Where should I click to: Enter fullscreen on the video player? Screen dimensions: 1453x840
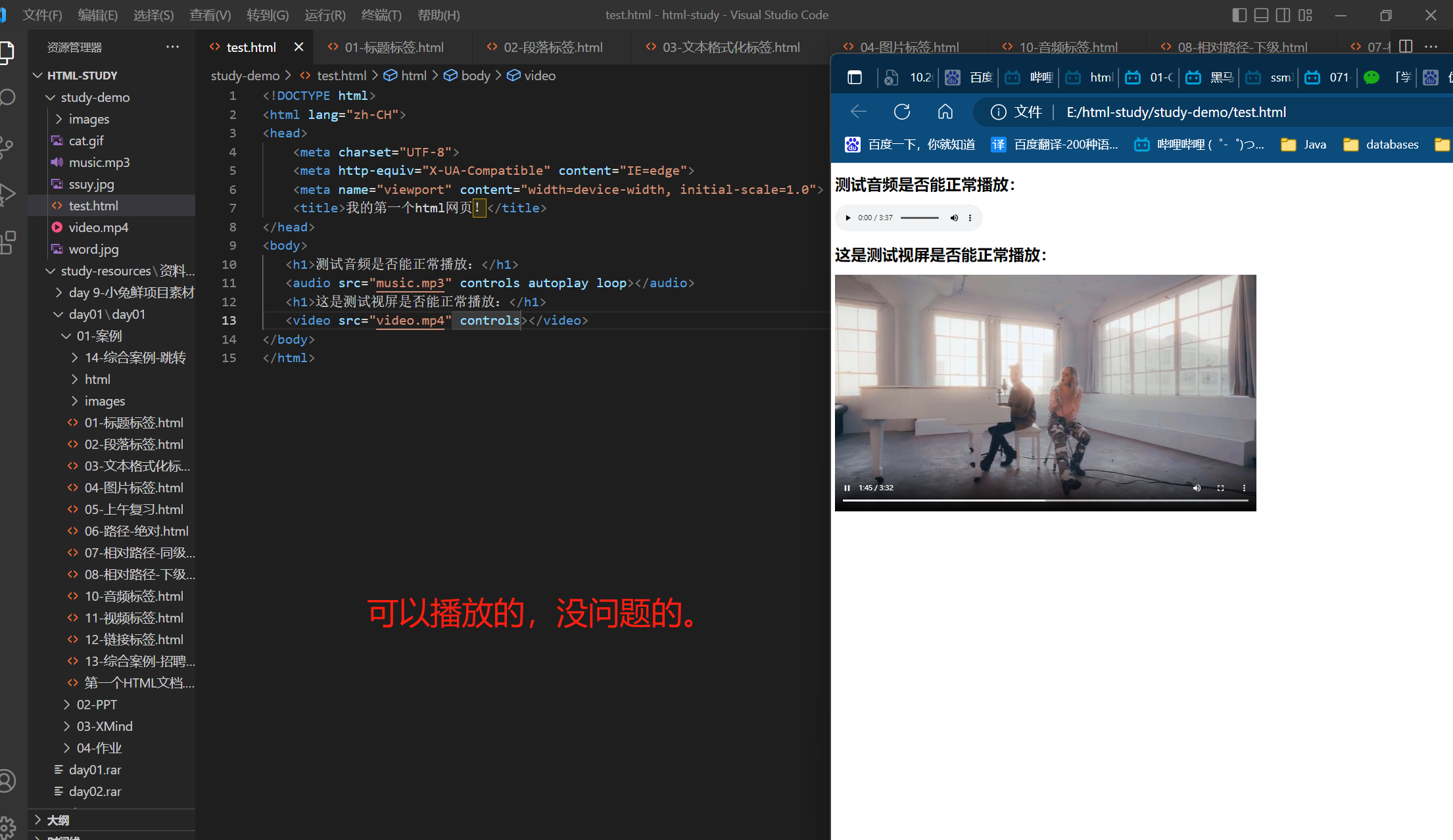point(1220,488)
